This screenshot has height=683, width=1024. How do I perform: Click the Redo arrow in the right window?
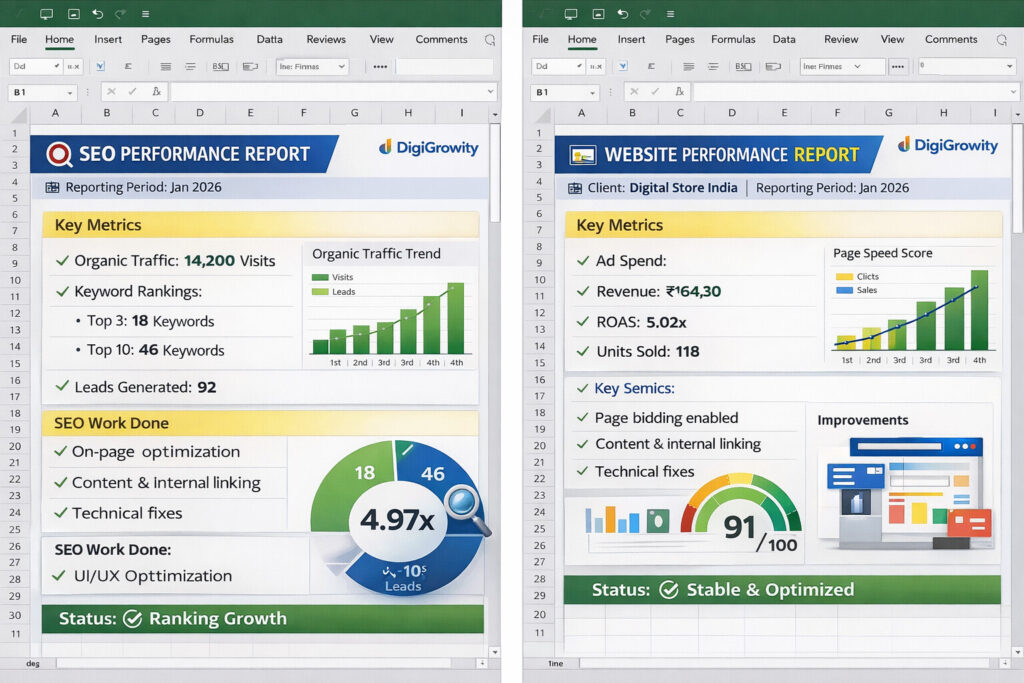coord(645,14)
